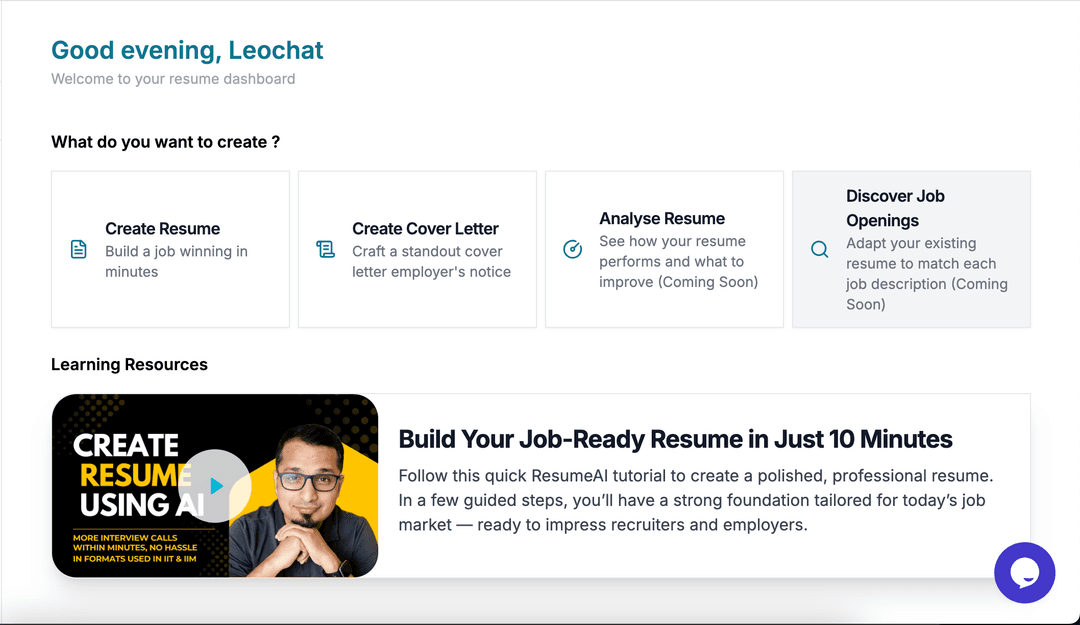Click "Build a job winning in minutes" text
1080x625 pixels.
(176, 261)
